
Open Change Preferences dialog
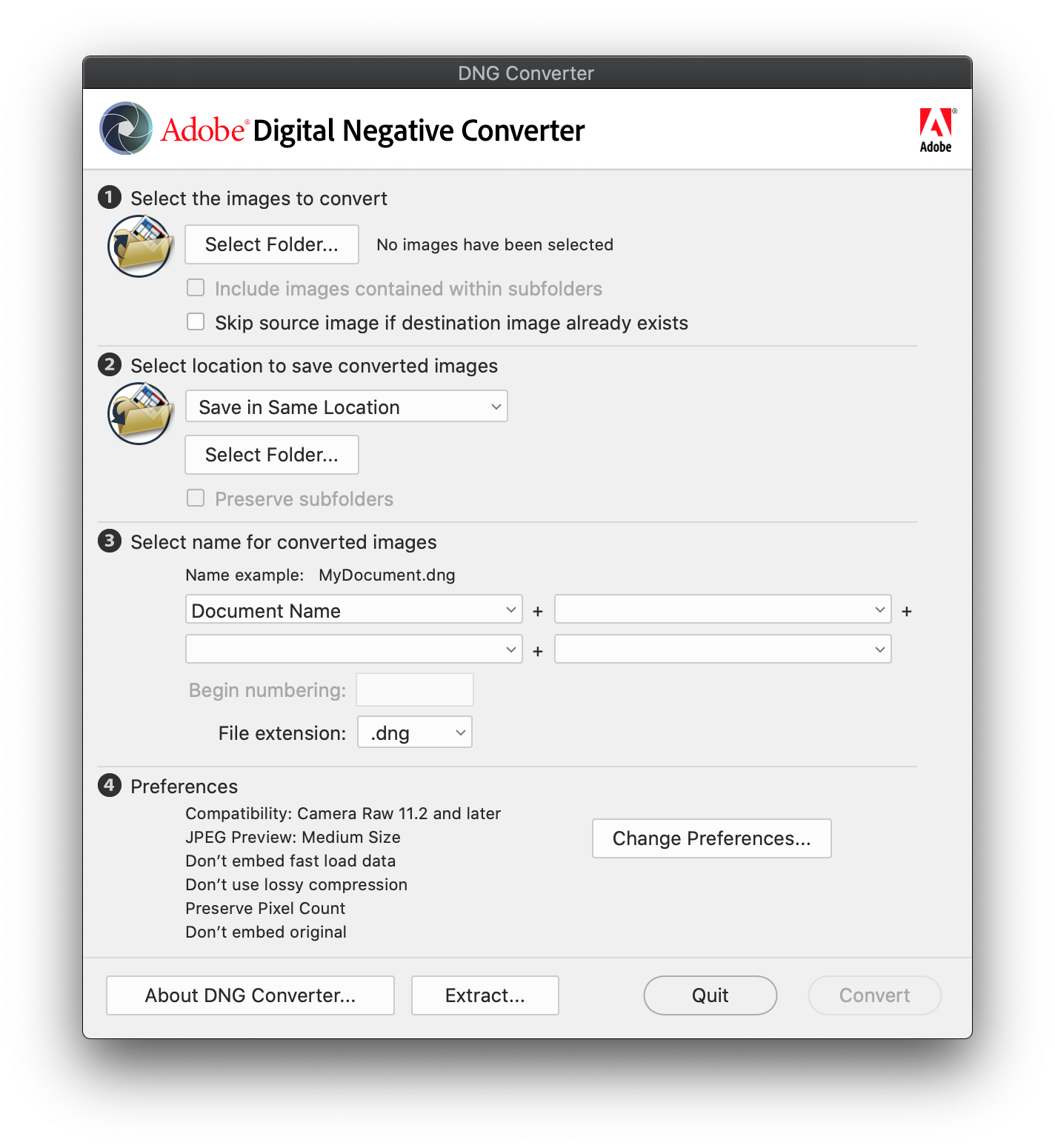711,838
